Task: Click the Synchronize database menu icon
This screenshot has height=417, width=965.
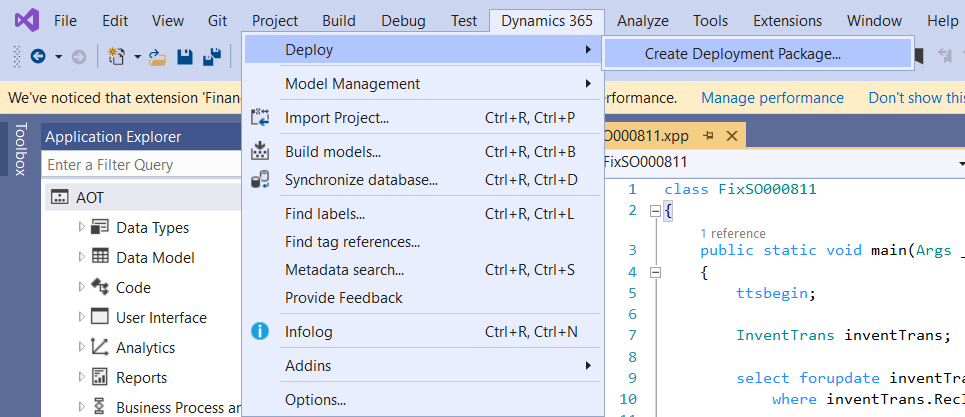Action: (x=260, y=180)
